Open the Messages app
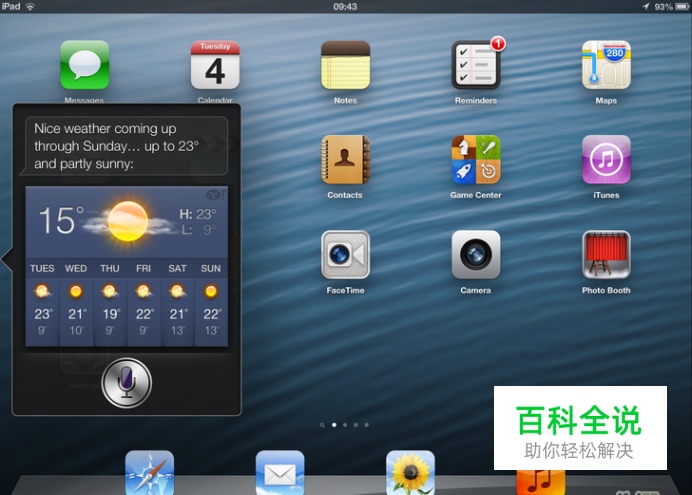This screenshot has width=692, height=495. coord(84,65)
